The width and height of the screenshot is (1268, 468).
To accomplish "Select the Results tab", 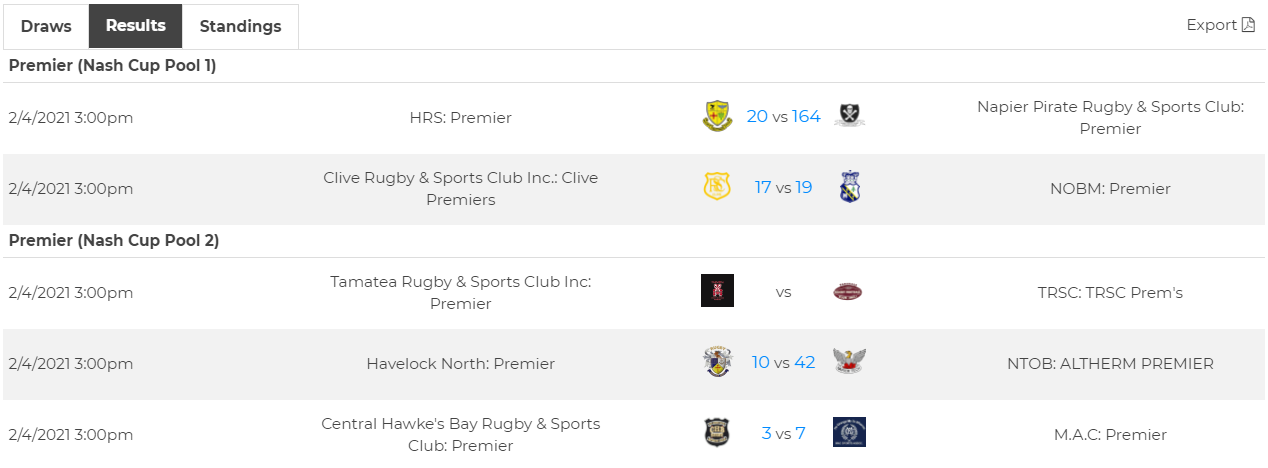I will [136, 26].
